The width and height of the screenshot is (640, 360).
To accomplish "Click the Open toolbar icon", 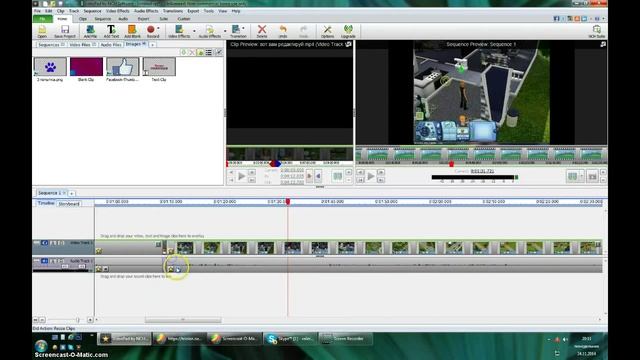I will (x=42, y=31).
